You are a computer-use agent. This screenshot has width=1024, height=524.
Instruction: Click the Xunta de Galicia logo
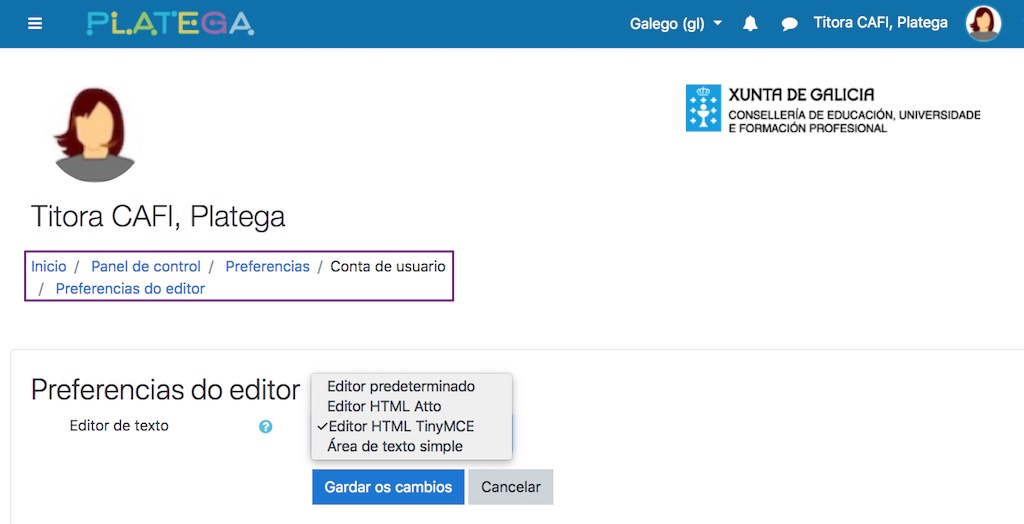pos(833,108)
